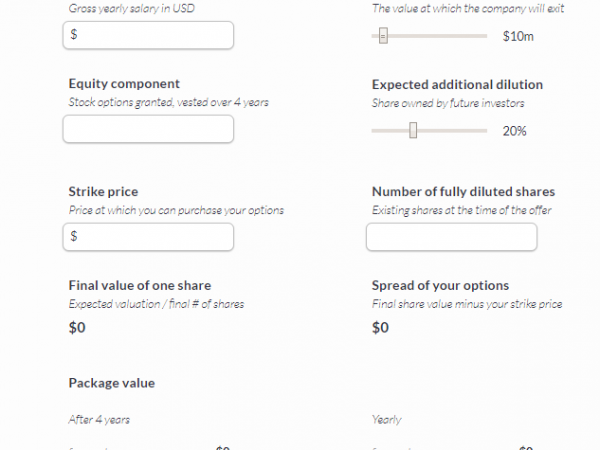
Task: Click the $10m exit value readout
Action: coord(518,37)
